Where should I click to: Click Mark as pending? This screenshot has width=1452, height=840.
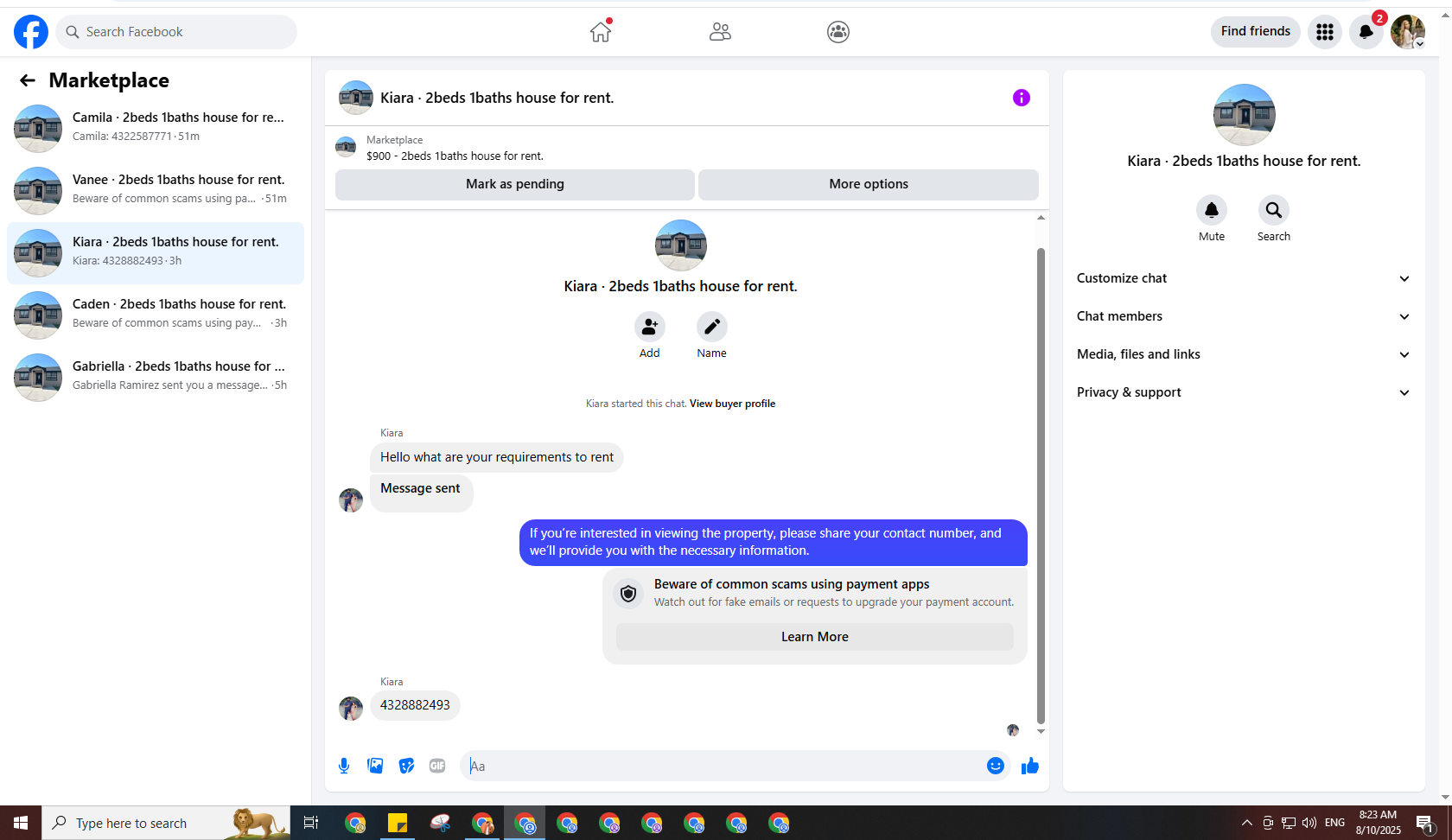coord(515,184)
